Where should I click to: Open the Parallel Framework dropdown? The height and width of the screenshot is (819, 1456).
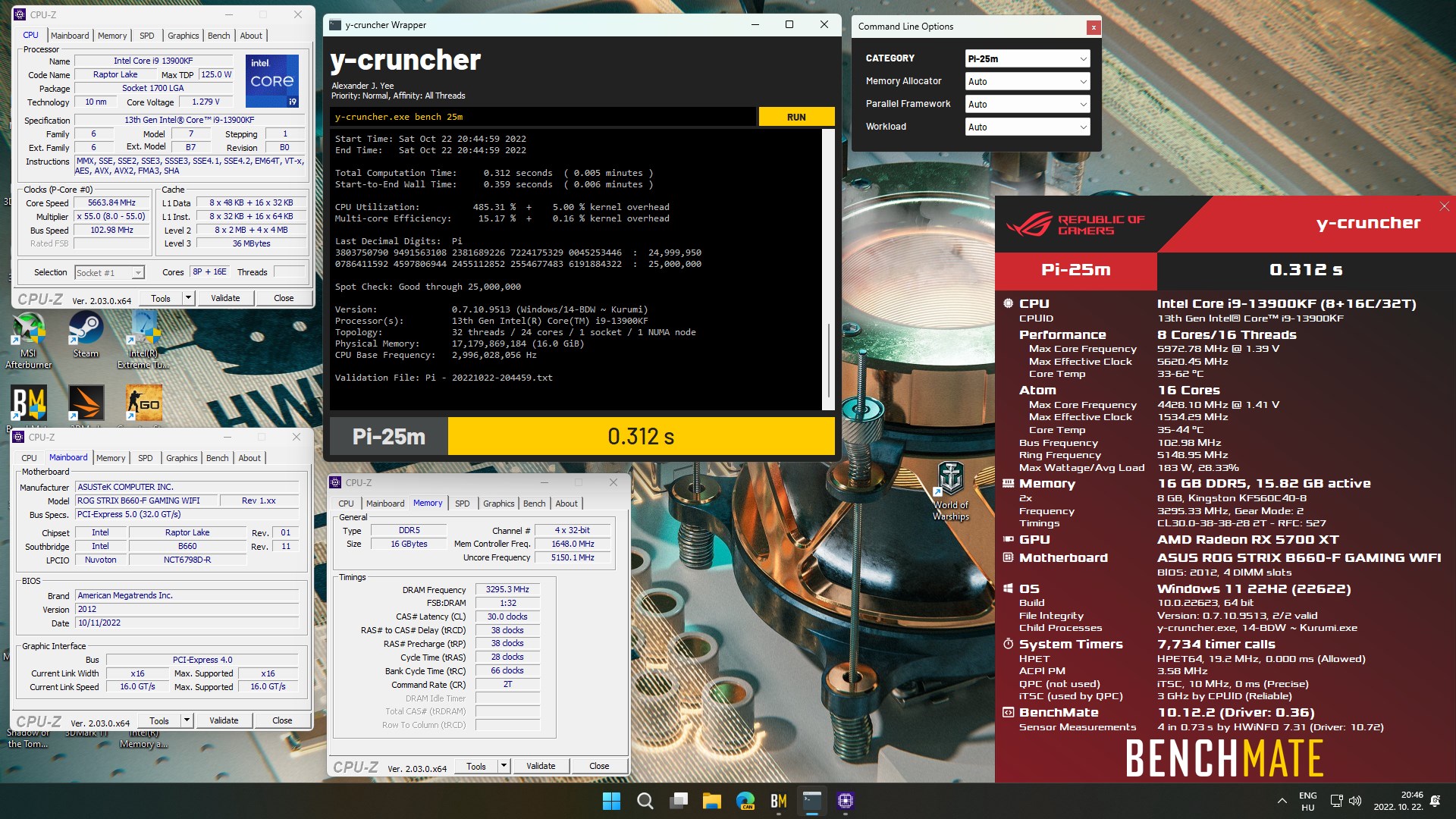click(x=1028, y=104)
